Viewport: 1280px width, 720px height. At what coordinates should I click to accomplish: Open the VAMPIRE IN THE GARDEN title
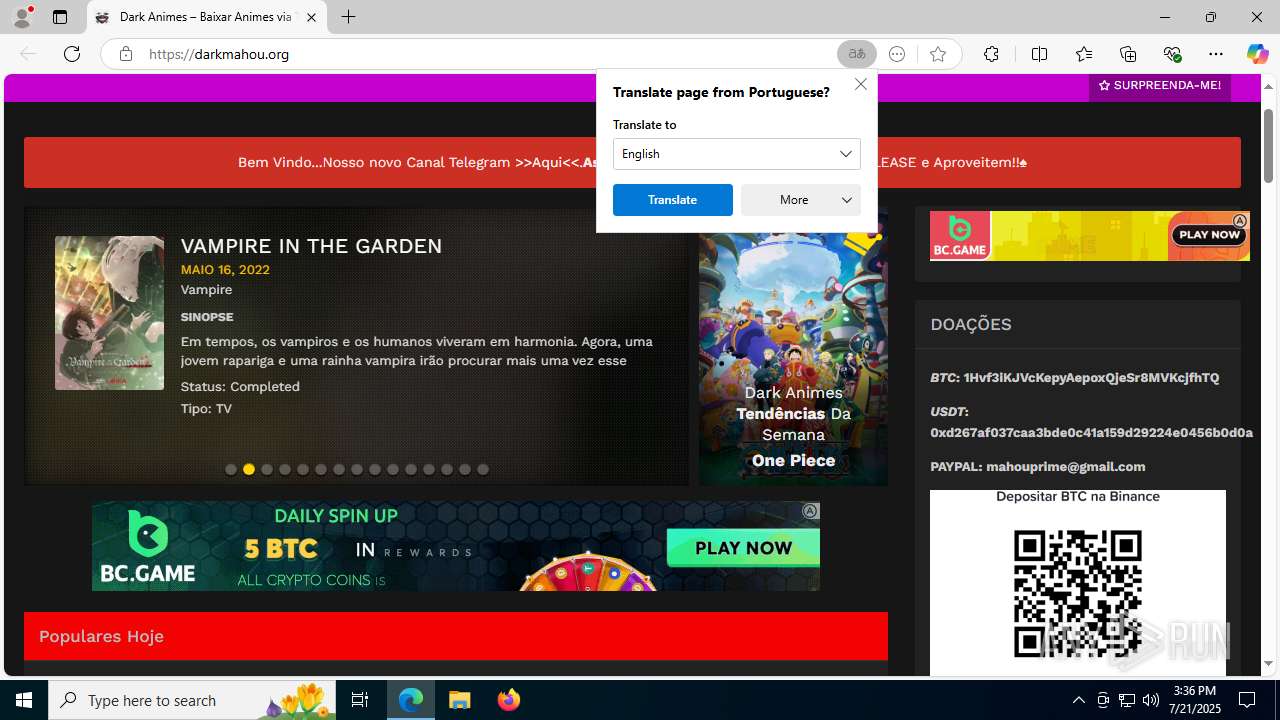click(x=311, y=246)
